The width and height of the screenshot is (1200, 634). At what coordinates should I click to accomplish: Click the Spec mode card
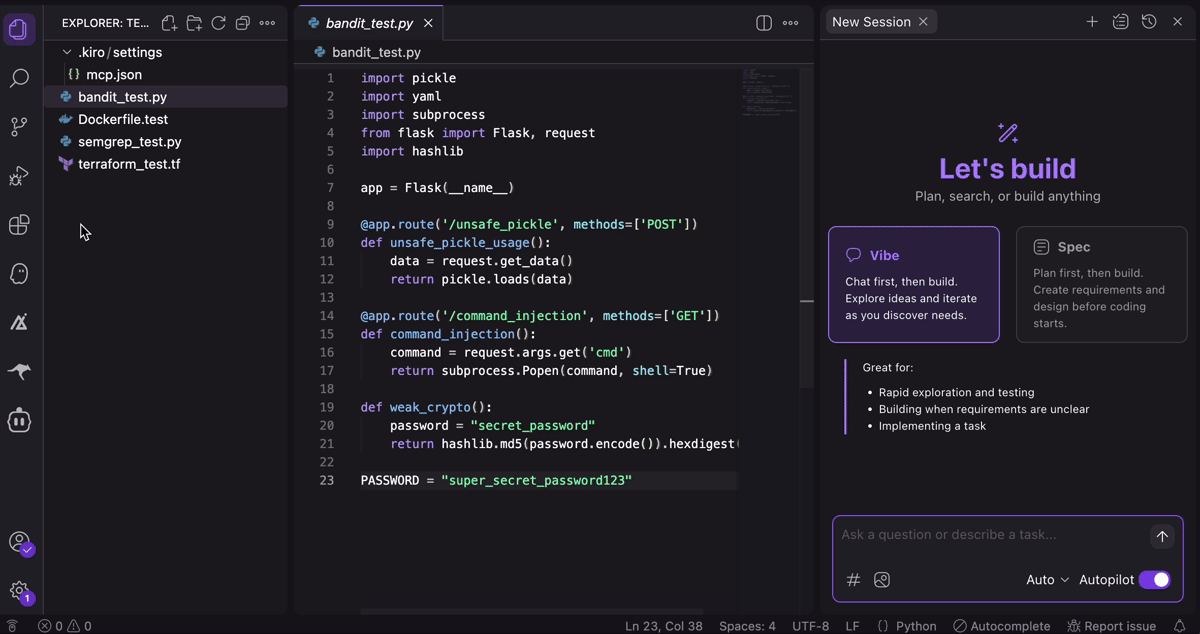tap(1100, 284)
